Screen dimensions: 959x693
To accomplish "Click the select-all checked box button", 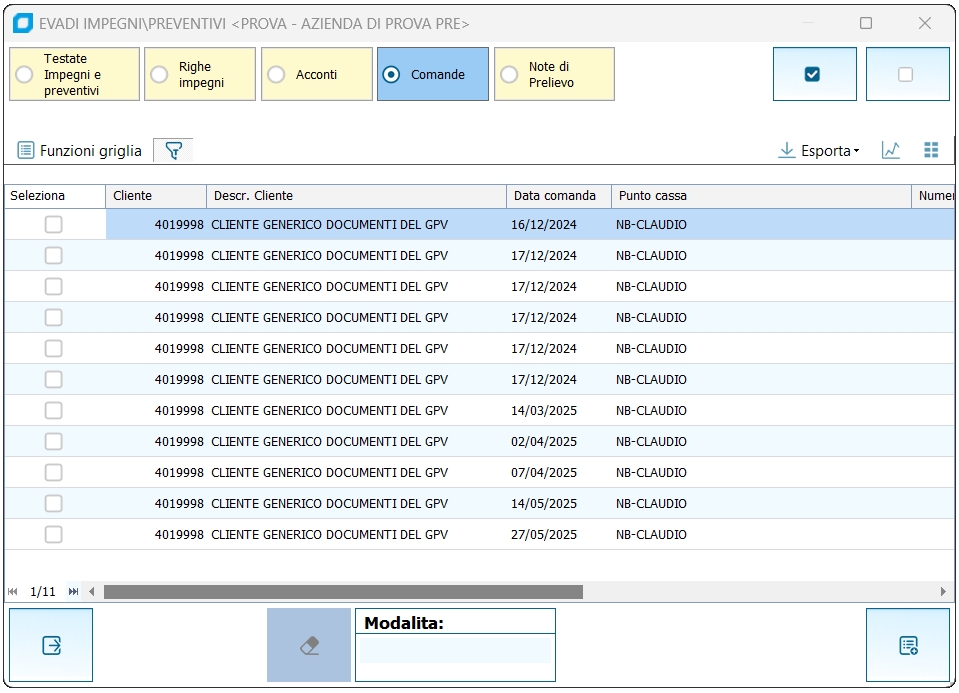I will click(813, 74).
